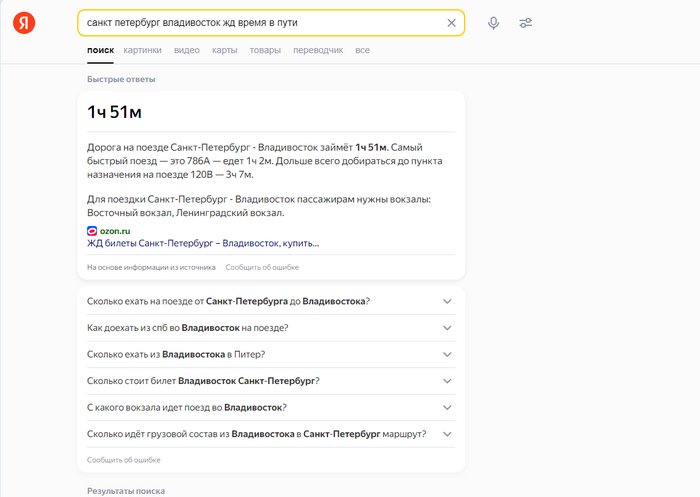Switch to the видео tab

pyautogui.click(x=186, y=50)
